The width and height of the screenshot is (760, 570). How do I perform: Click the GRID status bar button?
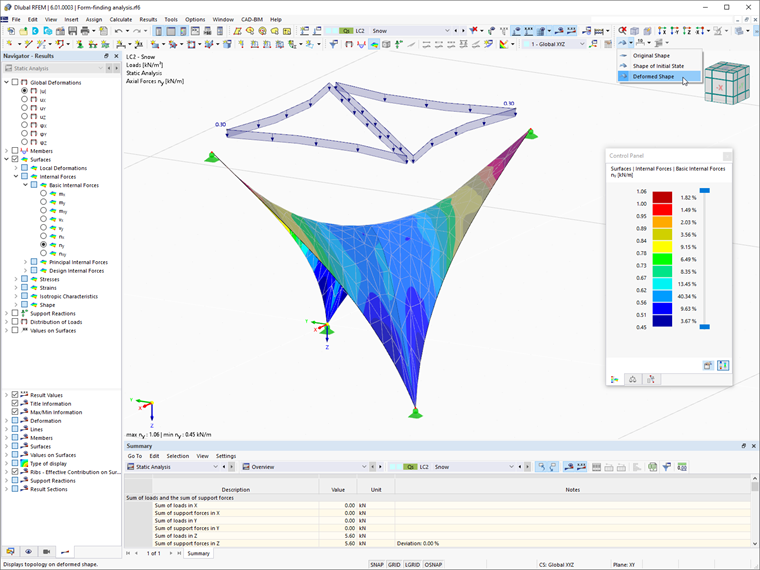tap(394, 565)
